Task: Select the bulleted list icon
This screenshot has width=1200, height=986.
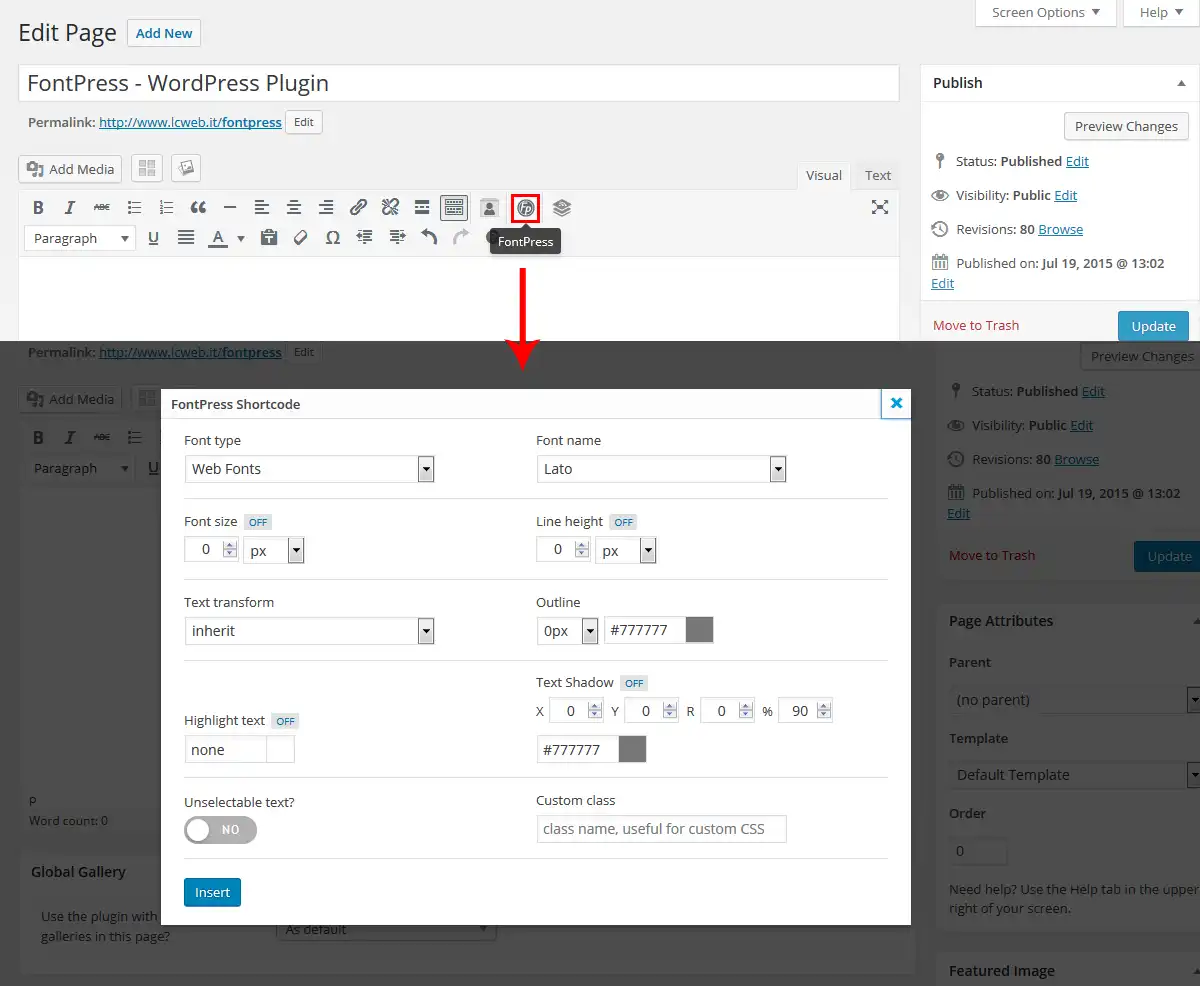Action: 134,207
